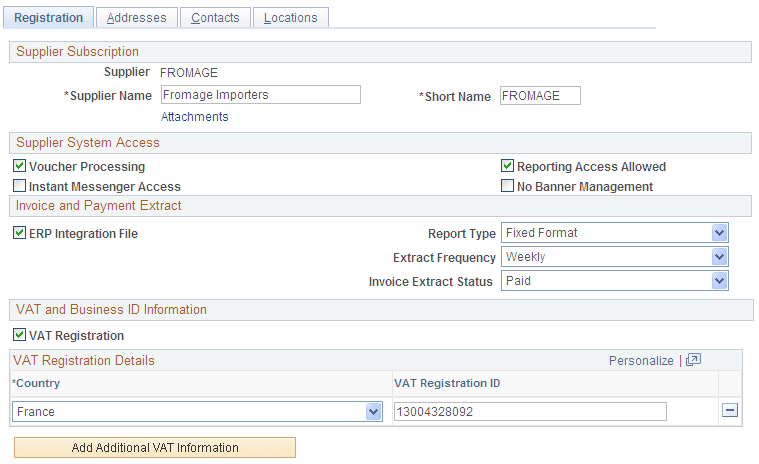Open Extract Frequency dropdown
Image resolution: width=759 pixels, height=464 pixels.
615,256
